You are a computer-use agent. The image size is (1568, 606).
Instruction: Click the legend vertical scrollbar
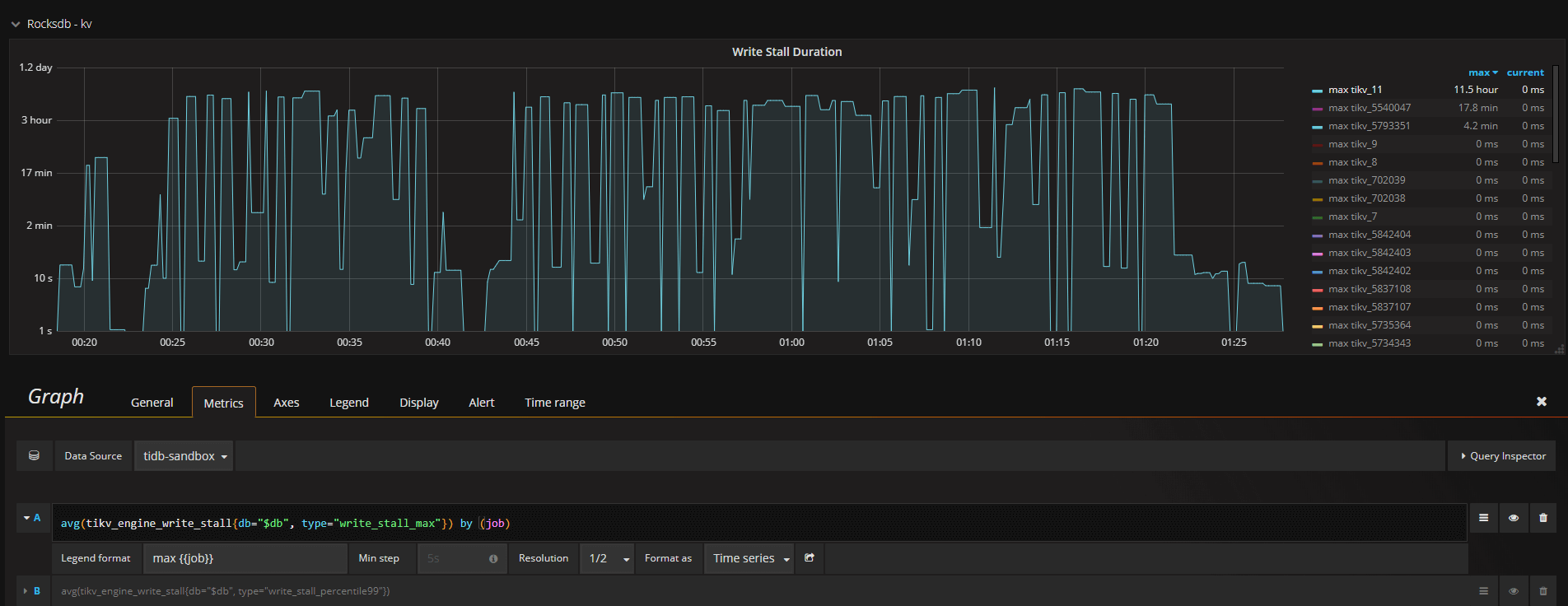1555,114
